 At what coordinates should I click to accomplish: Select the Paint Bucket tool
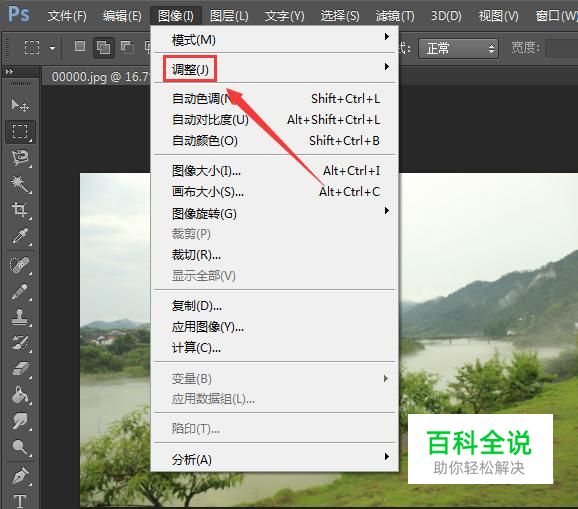tap(20, 395)
